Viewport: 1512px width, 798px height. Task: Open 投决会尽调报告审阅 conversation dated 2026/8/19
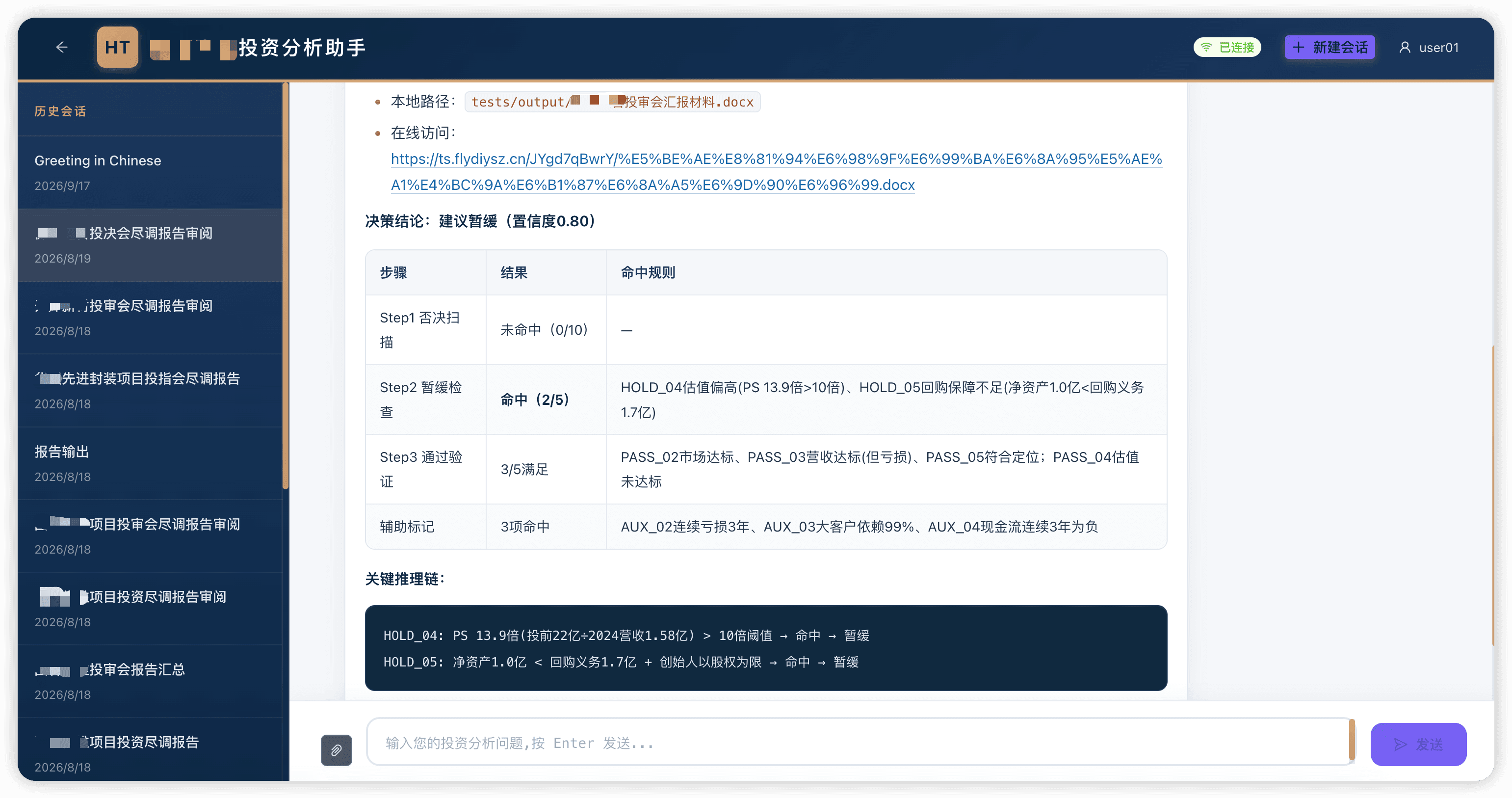tap(150, 245)
